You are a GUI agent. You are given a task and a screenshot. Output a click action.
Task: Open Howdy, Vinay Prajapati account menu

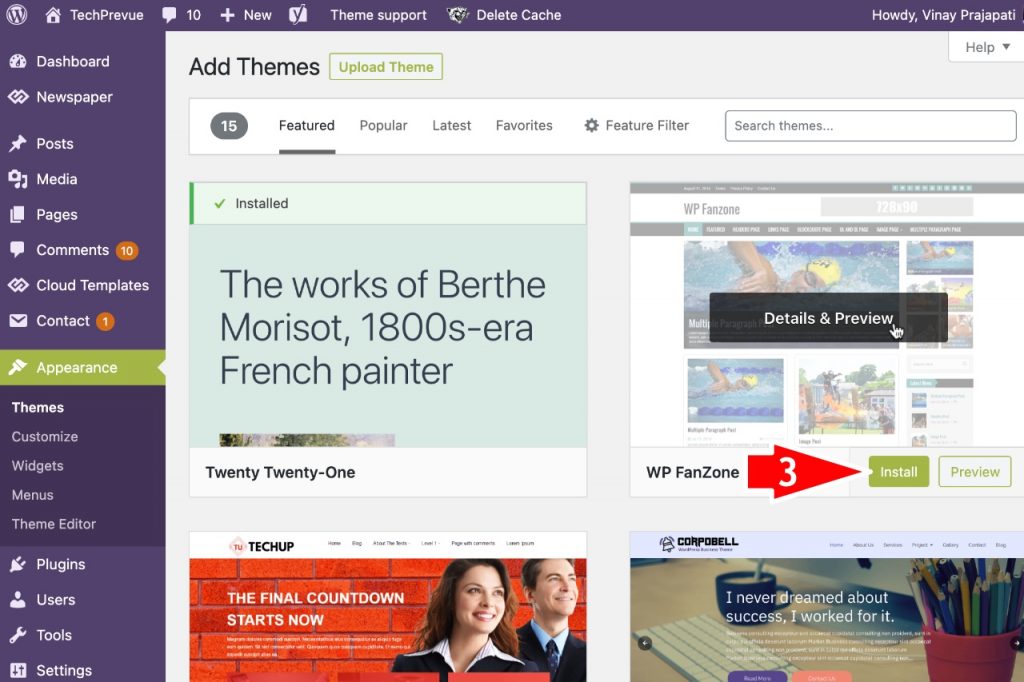[x=944, y=15]
